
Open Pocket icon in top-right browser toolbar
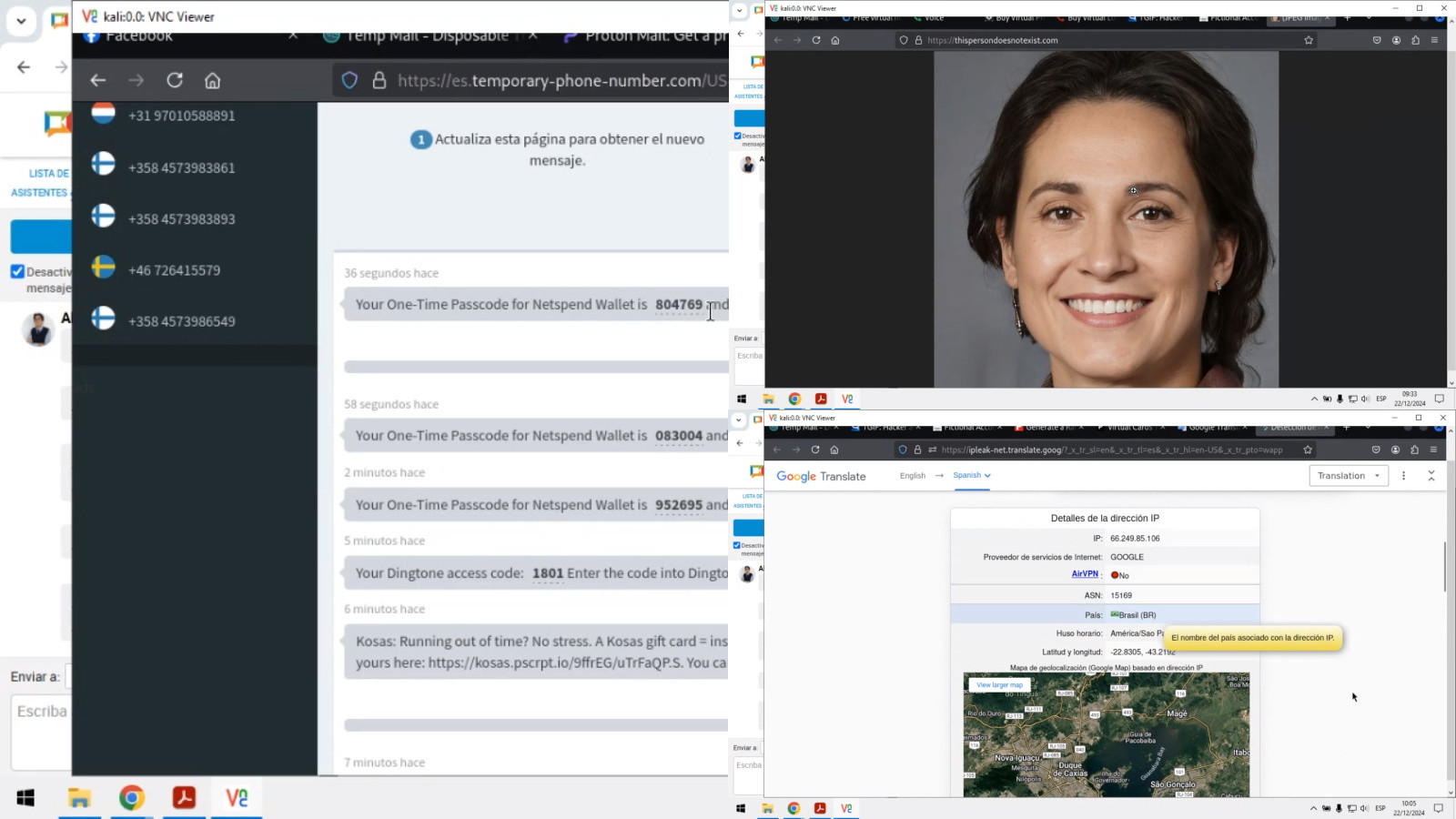(x=1377, y=40)
